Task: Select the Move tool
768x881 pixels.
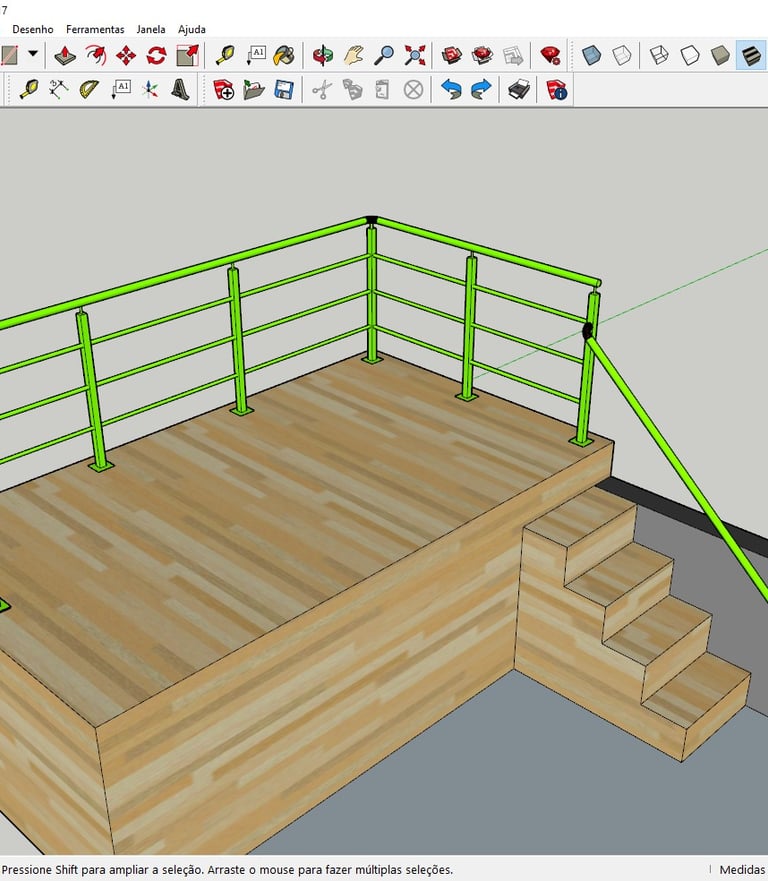Action: [126, 55]
